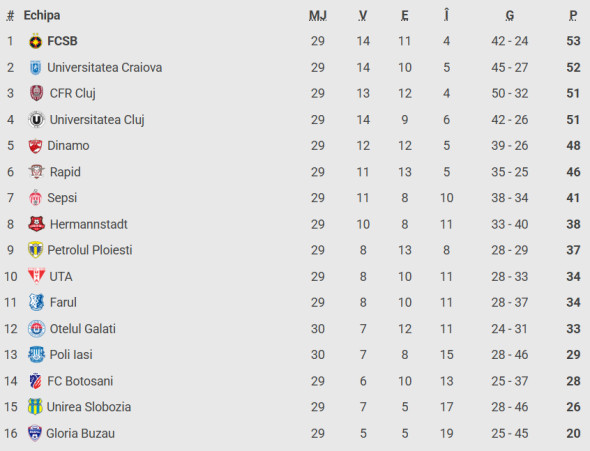The image size is (590, 451).
Task: Click the Dinamo red crest icon
Action: pyautogui.click(x=35, y=146)
